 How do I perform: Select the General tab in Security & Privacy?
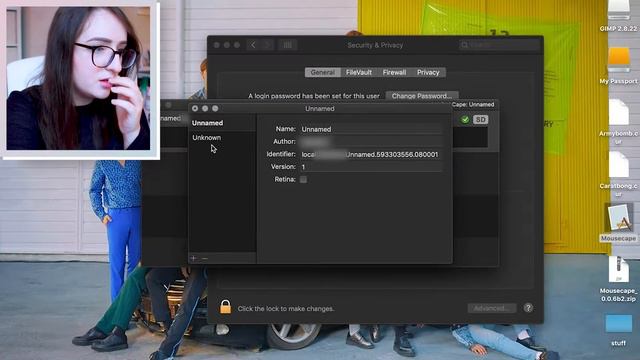[322, 72]
